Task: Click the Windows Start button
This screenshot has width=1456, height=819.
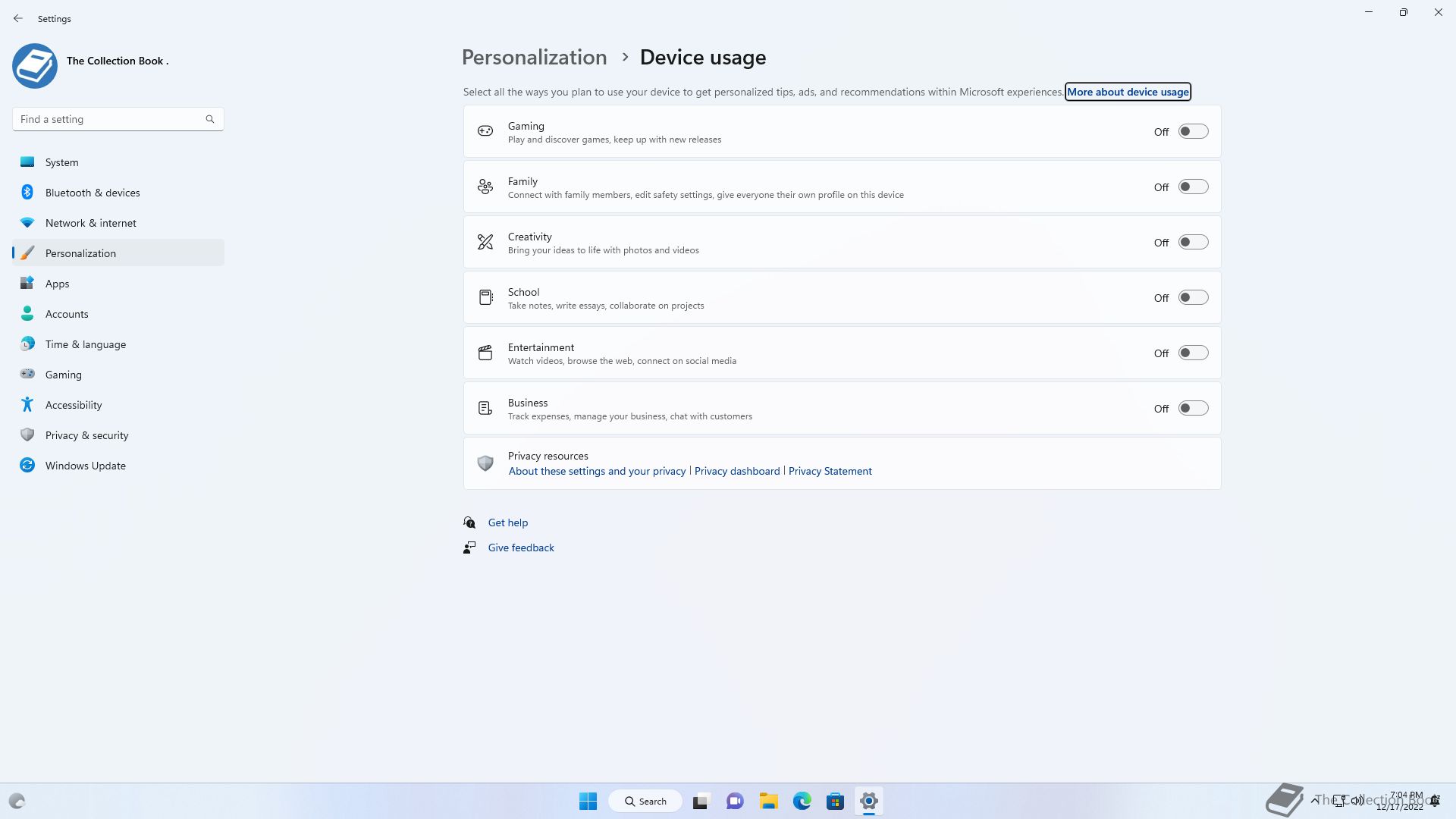Action: [588, 801]
